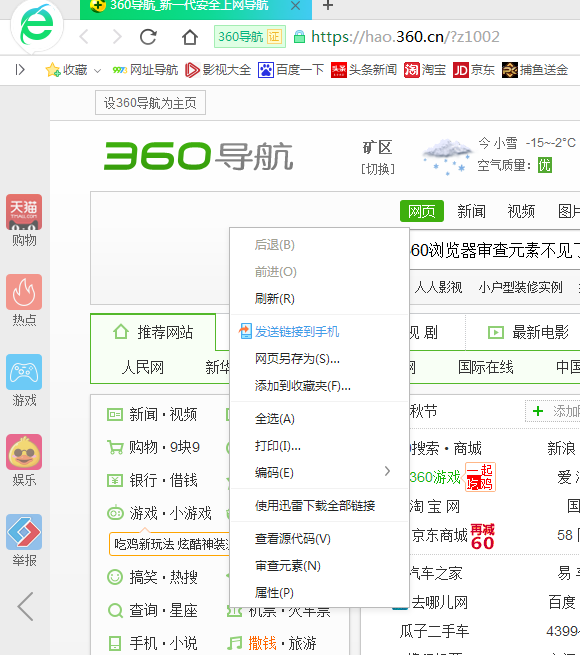The image size is (580, 655).
Task: Expand the 收藏 dropdown arrow
Action: [x=97, y=71]
